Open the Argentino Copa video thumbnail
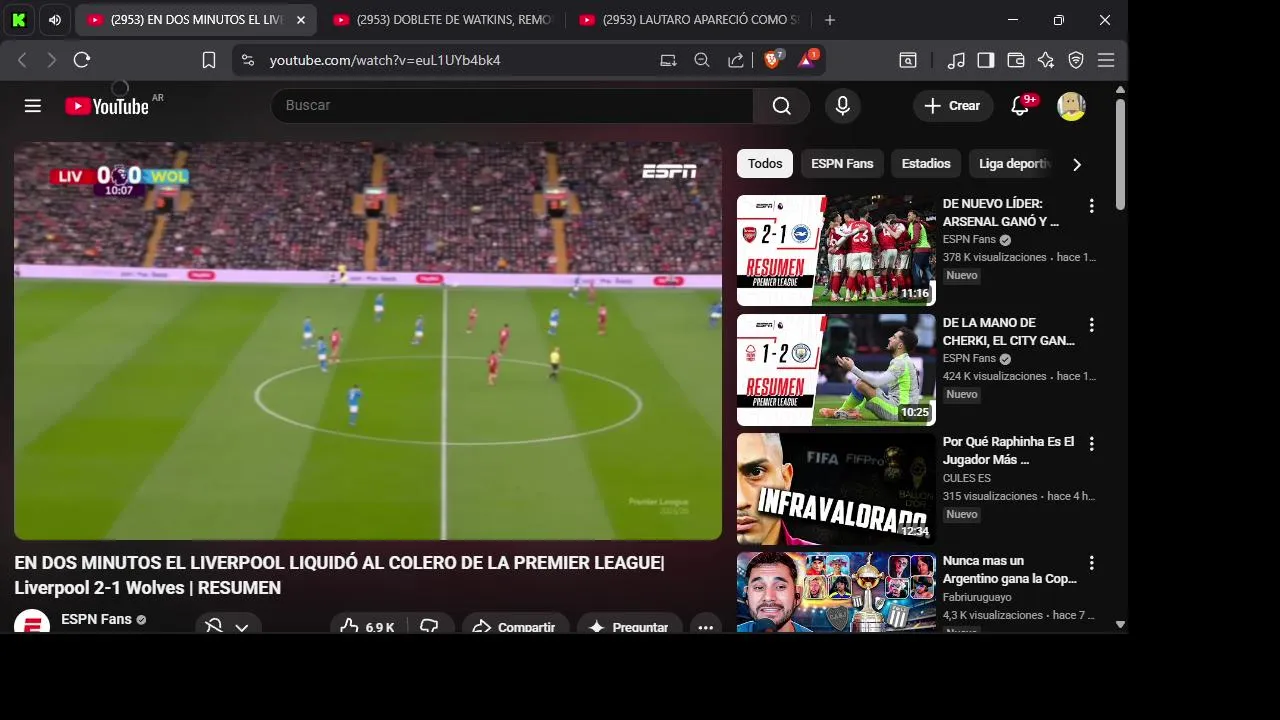 [x=836, y=592]
